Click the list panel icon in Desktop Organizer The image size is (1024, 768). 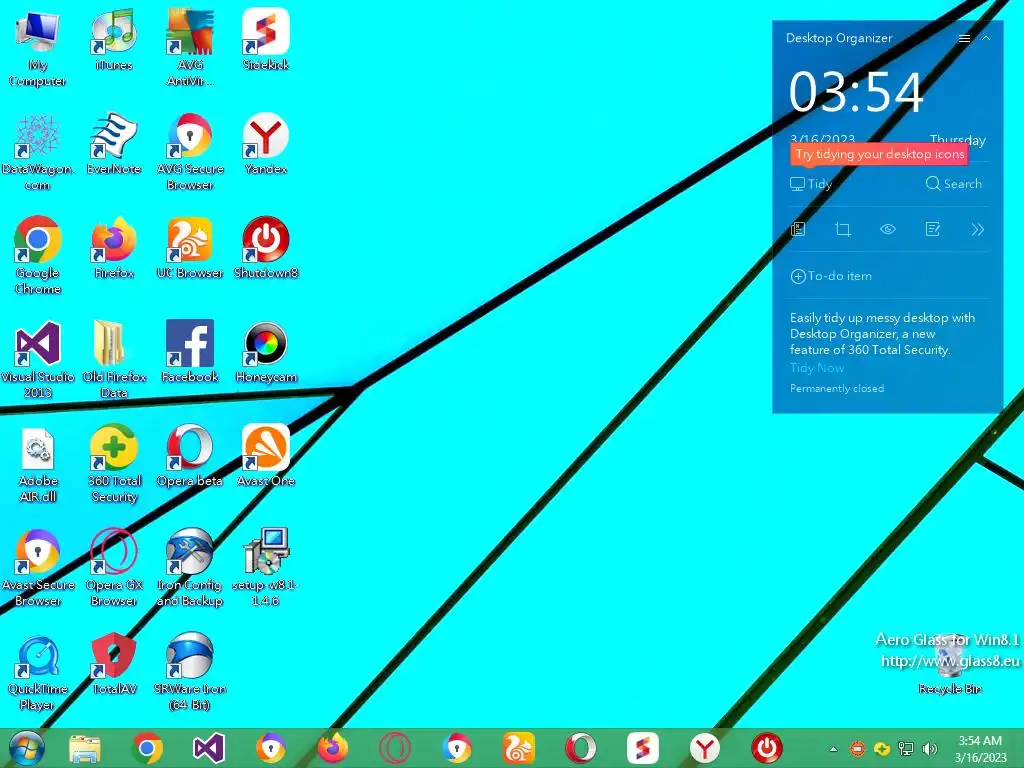pyautogui.click(x=798, y=229)
